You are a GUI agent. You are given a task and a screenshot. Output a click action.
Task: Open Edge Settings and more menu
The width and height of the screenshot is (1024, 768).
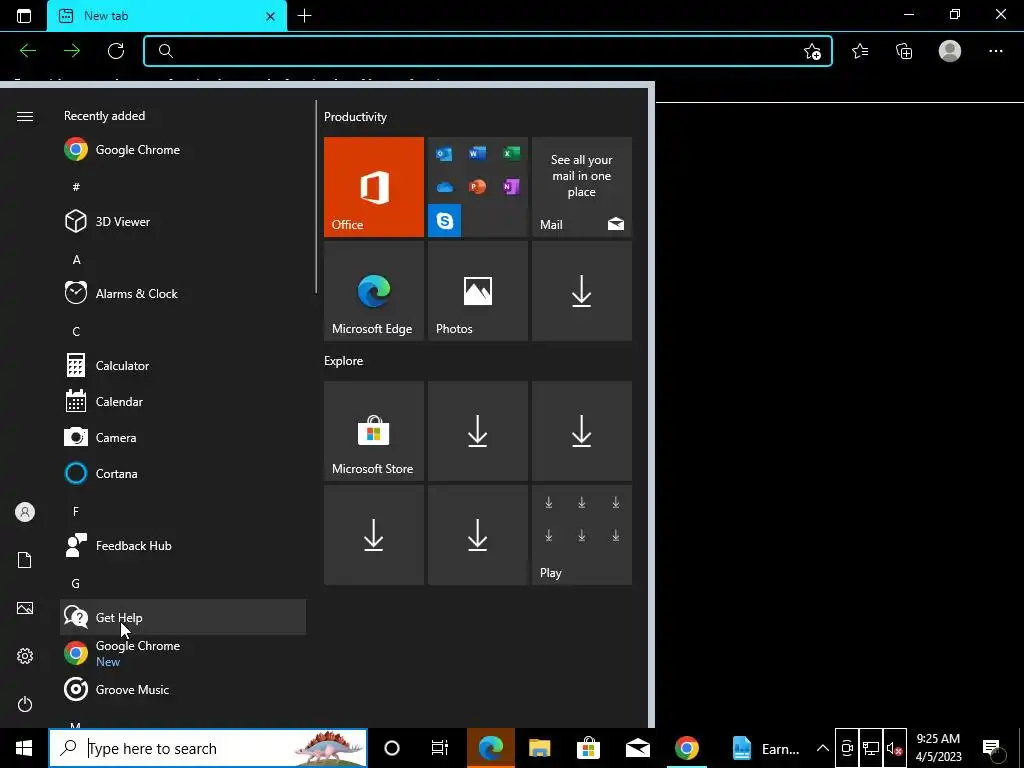(995, 51)
